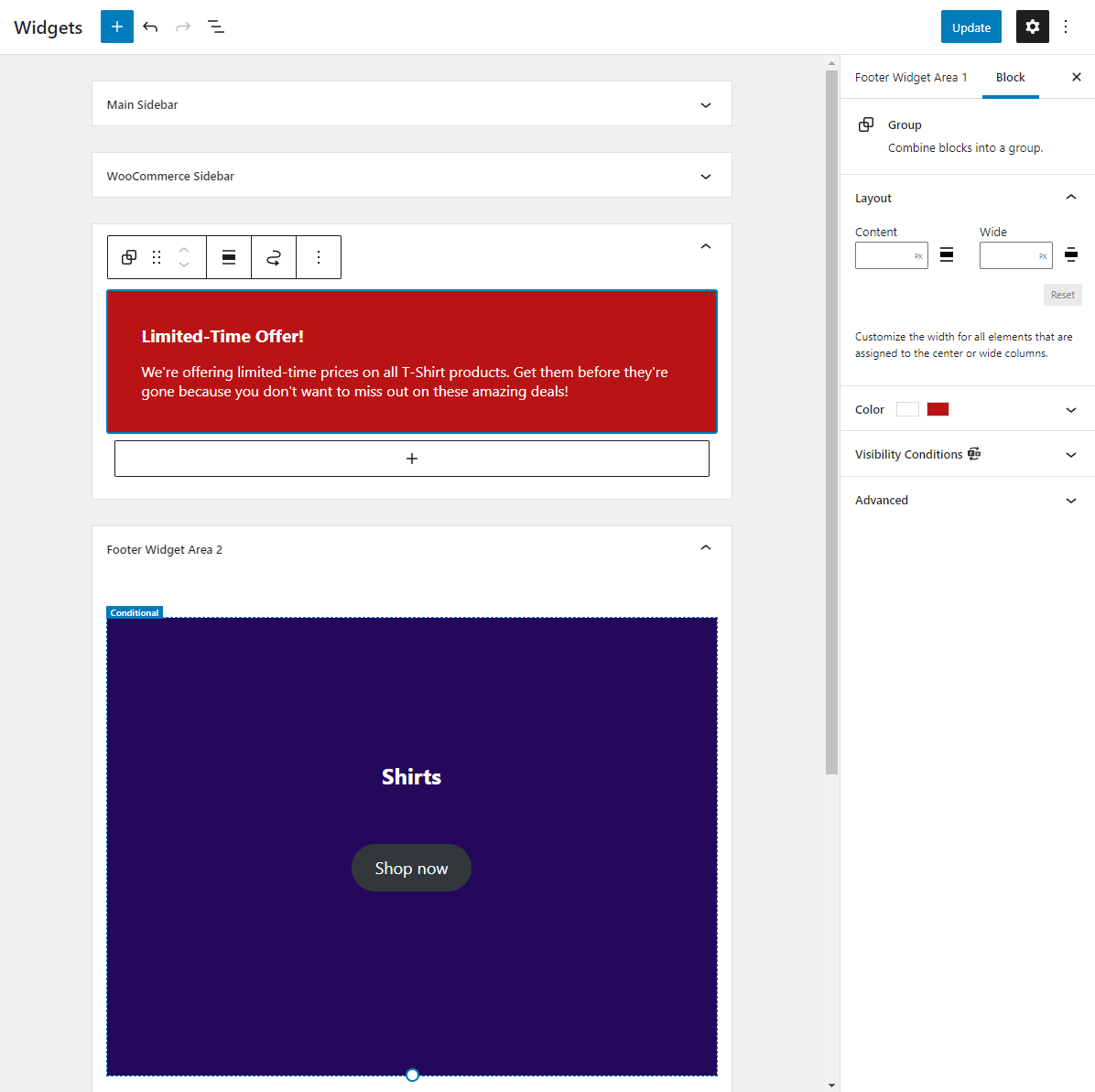The width and height of the screenshot is (1095, 1092).
Task: Move the Group block down with the arrow
Action: (x=183, y=264)
